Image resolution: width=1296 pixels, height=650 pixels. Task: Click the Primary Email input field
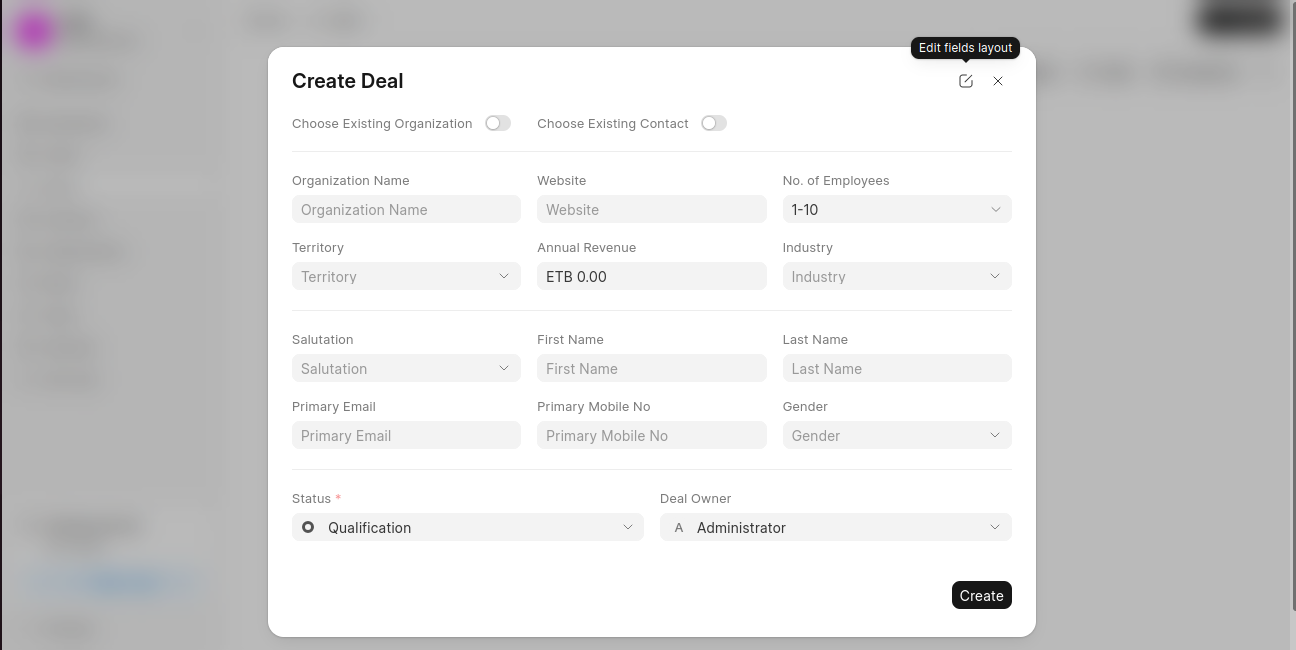coord(406,435)
